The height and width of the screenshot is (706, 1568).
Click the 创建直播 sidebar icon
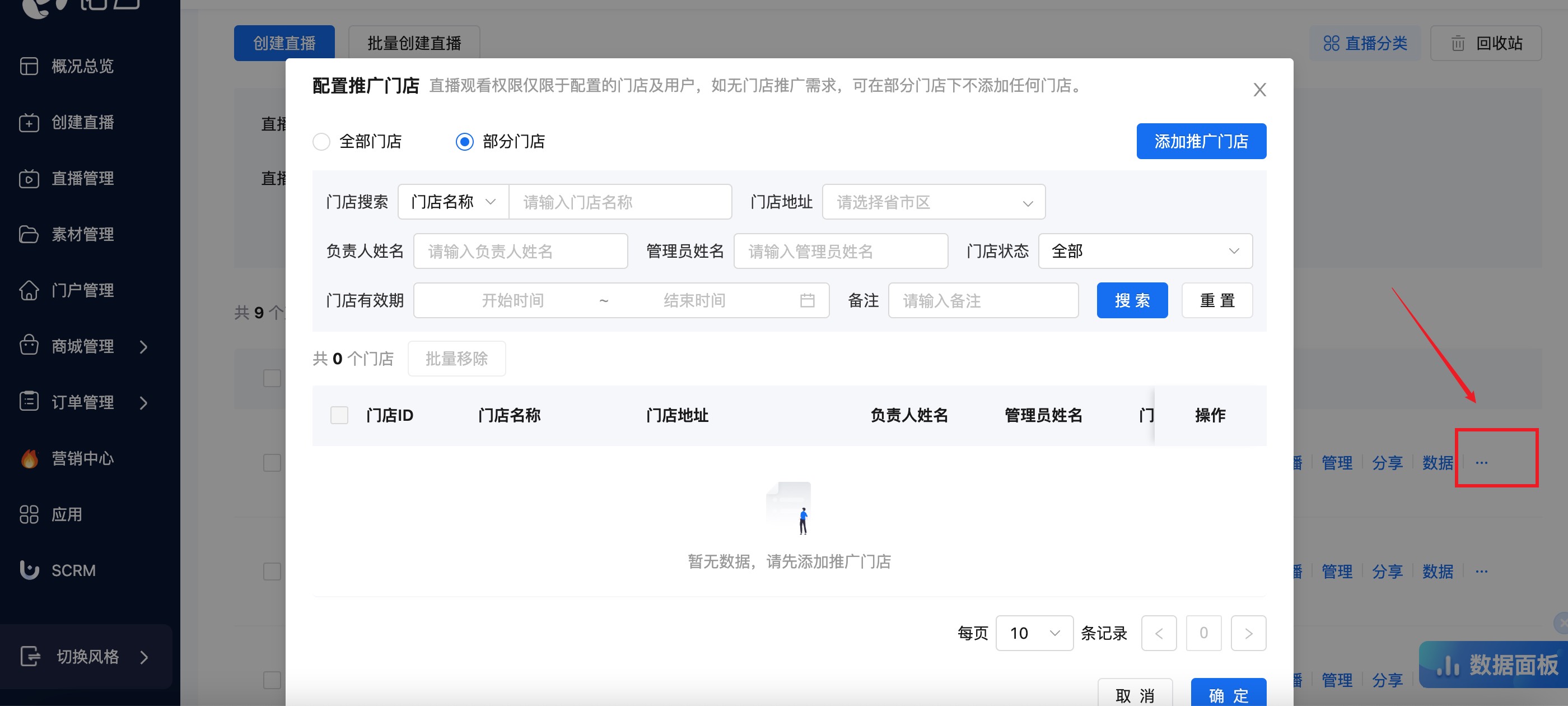click(29, 123)
